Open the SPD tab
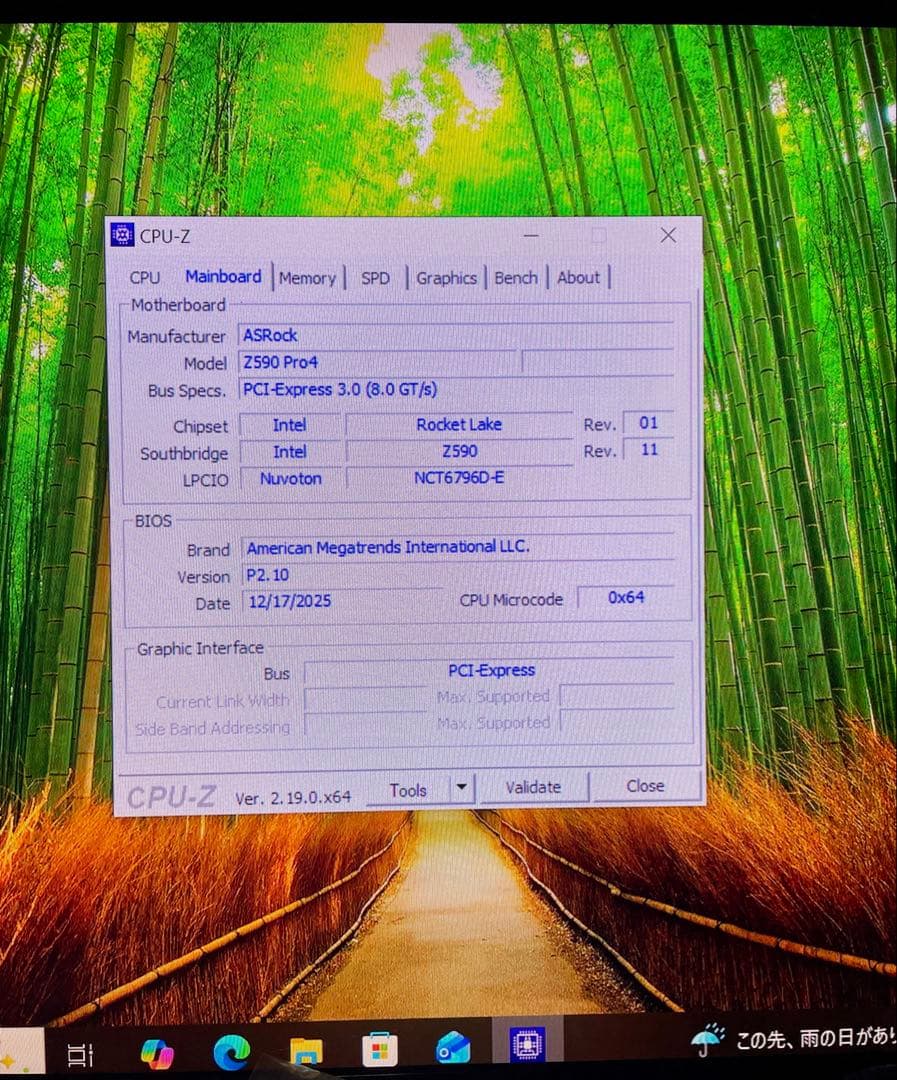 [375, 278]
